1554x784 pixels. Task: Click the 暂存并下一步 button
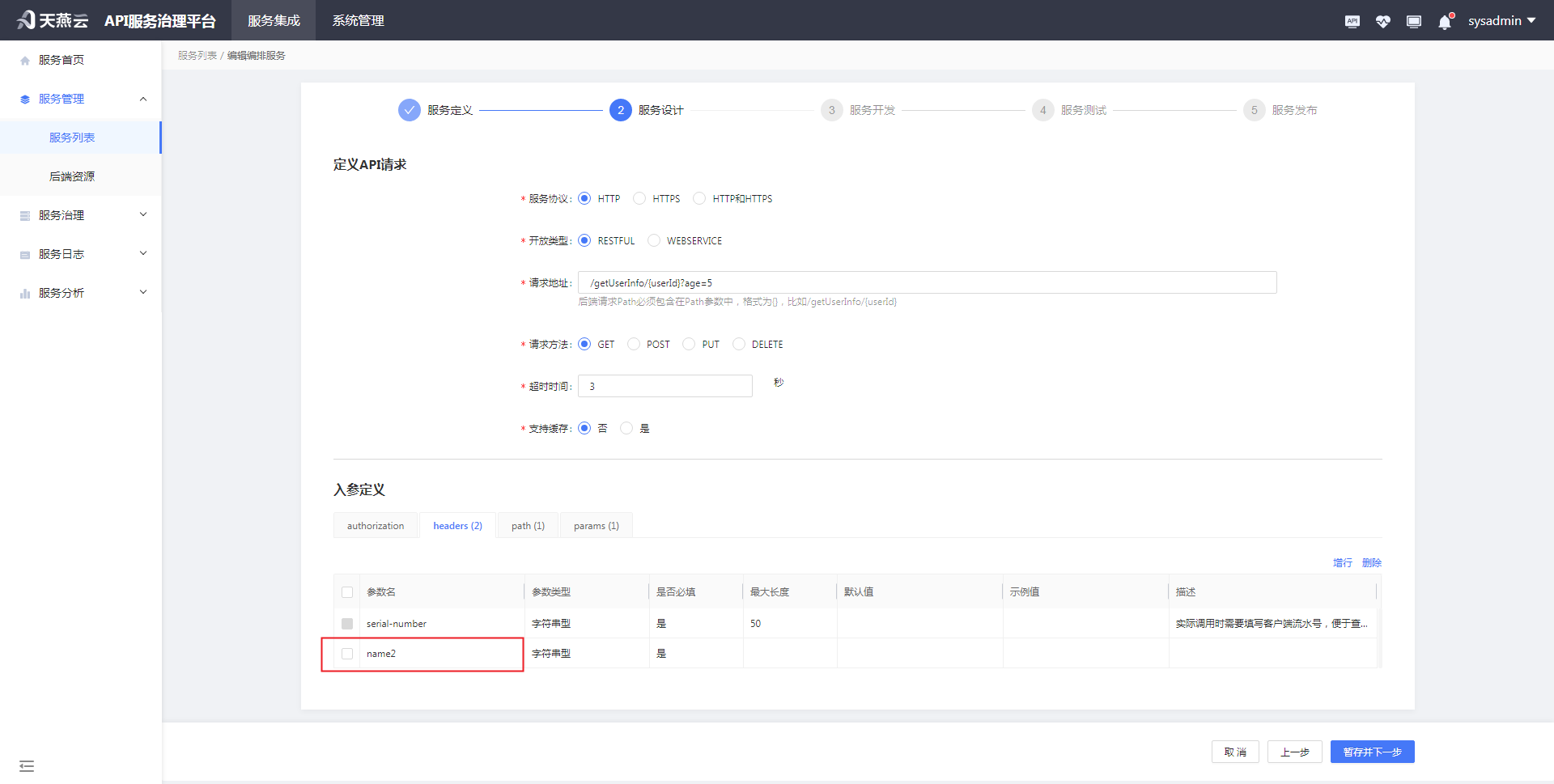1372,752
